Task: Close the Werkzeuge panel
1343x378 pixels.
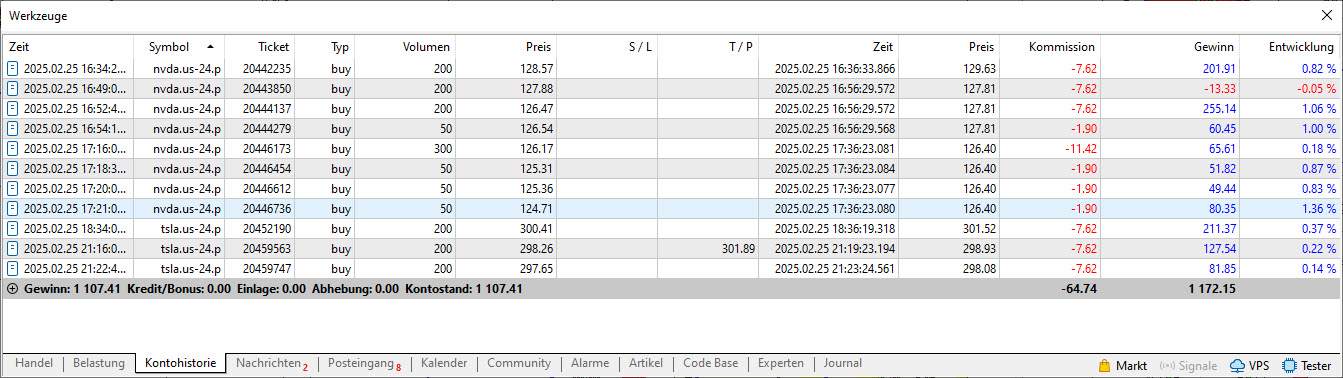Action: pos(1325,15)
